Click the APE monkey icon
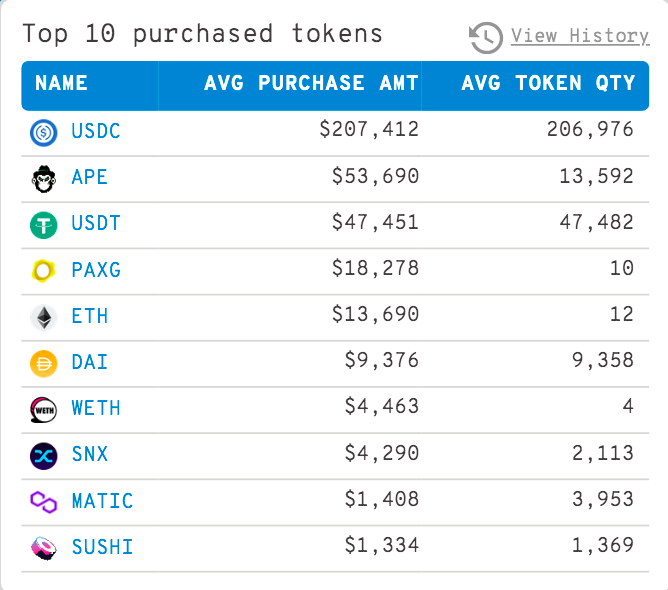 pos(44,178)
